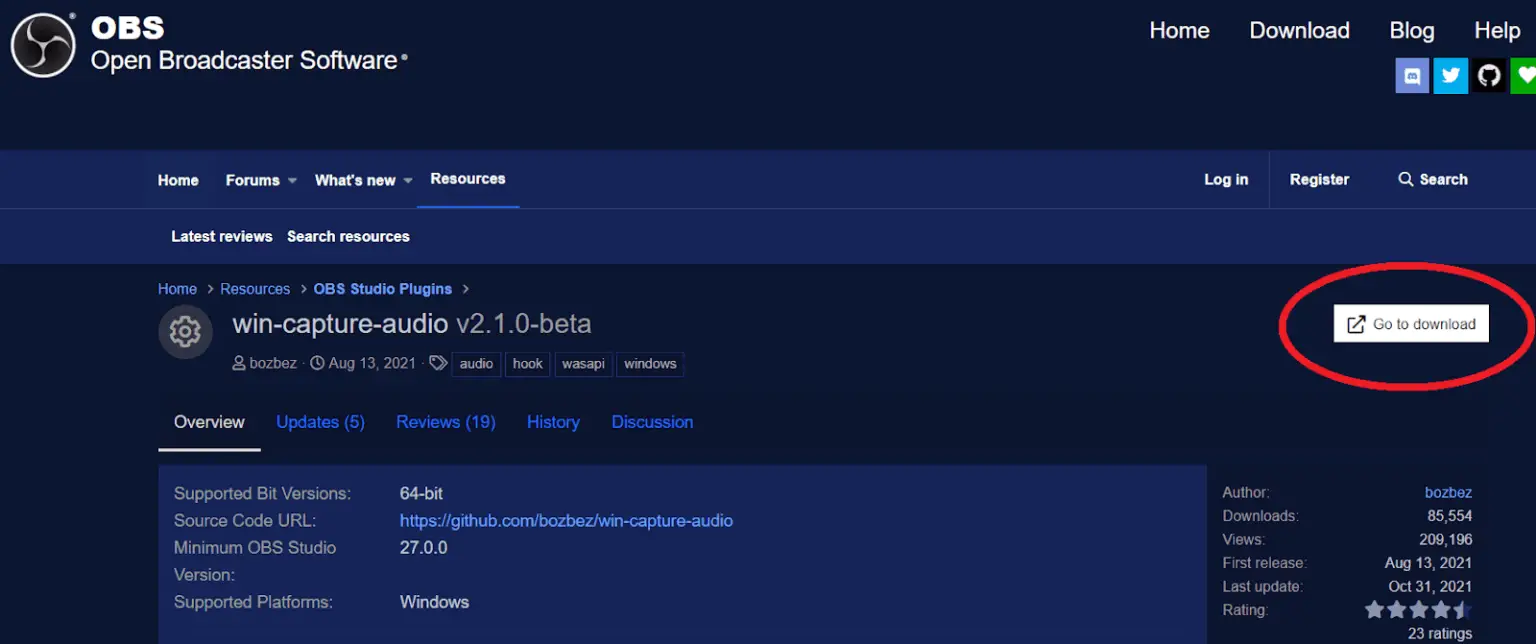Screen dimensions: 1536x644
Task: Click the fourth rating star
Action: coord(1440,609)
